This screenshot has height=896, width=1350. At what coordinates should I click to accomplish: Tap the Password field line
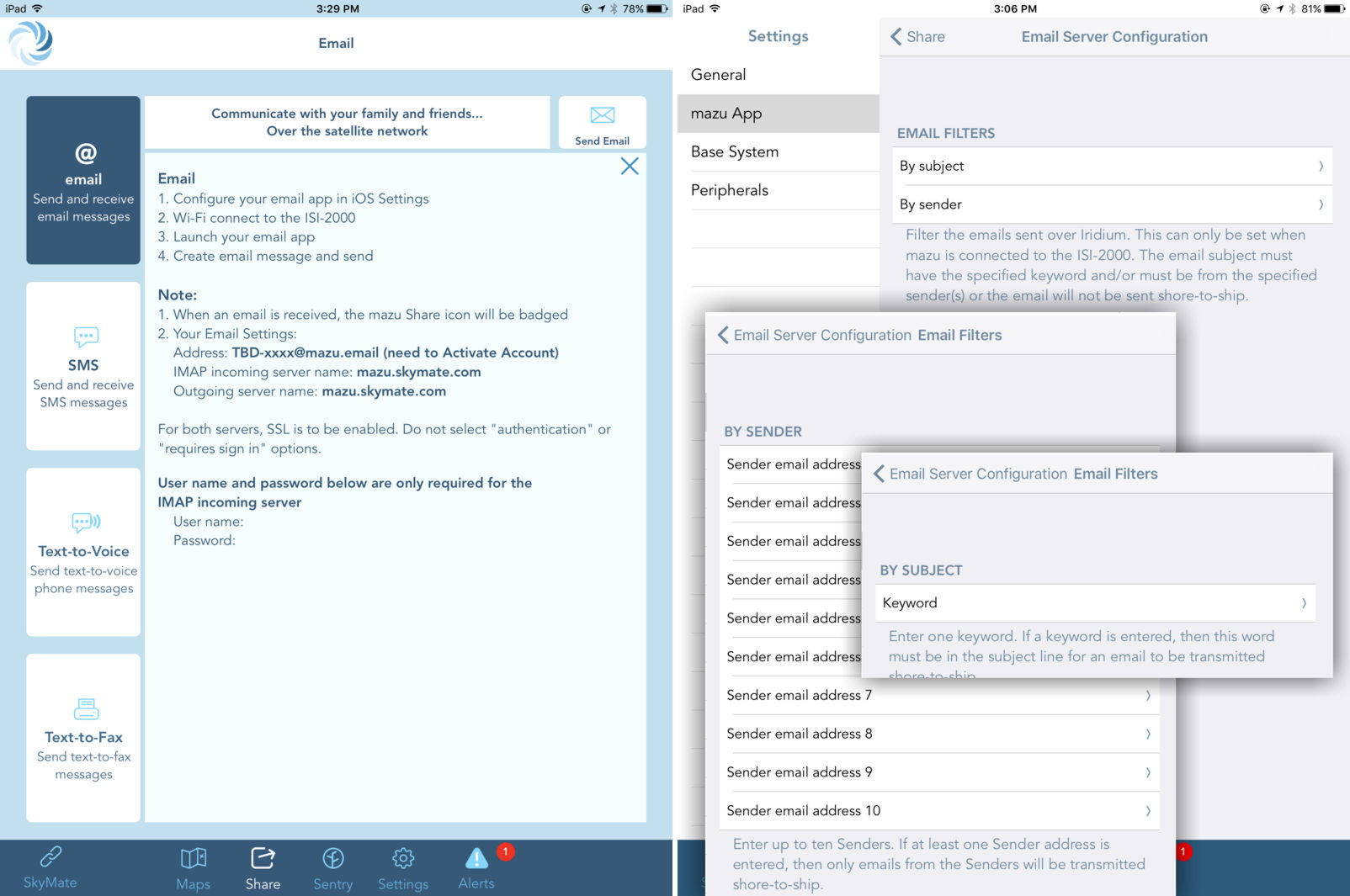point(204,540)
